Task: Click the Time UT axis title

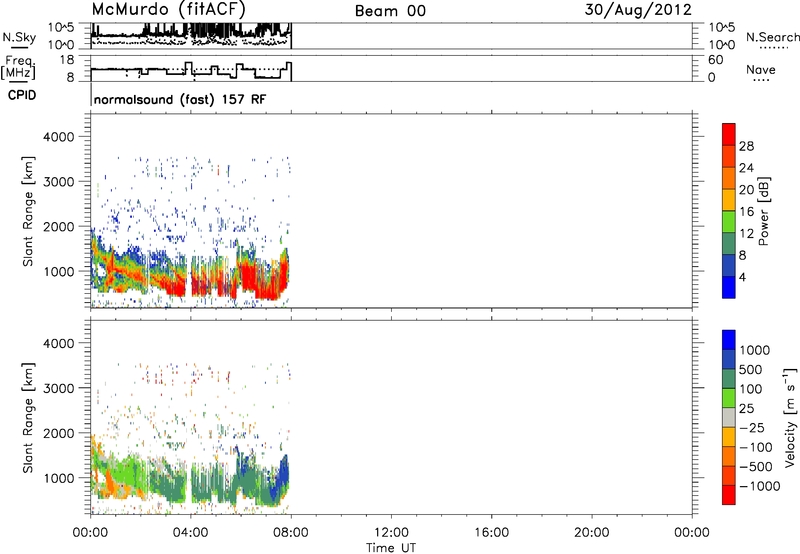Action: 391,548
